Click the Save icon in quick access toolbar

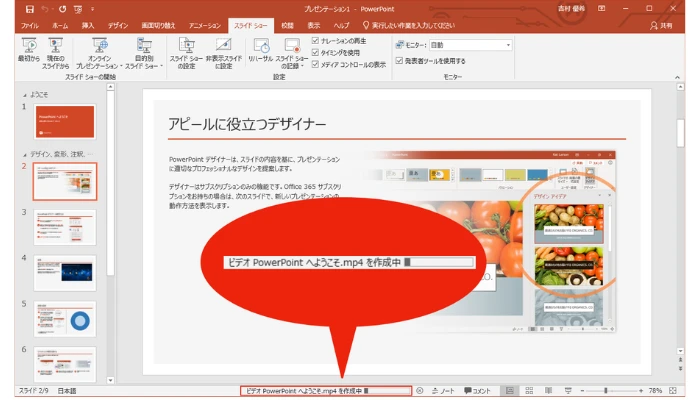[29, 9]
